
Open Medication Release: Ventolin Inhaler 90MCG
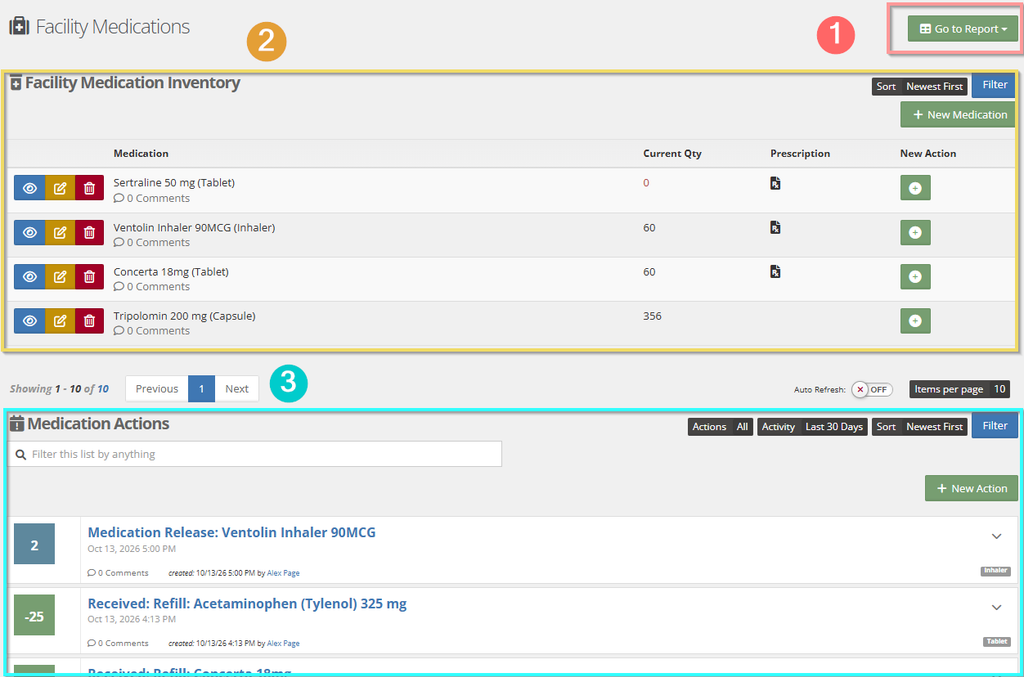click(232, 532)
